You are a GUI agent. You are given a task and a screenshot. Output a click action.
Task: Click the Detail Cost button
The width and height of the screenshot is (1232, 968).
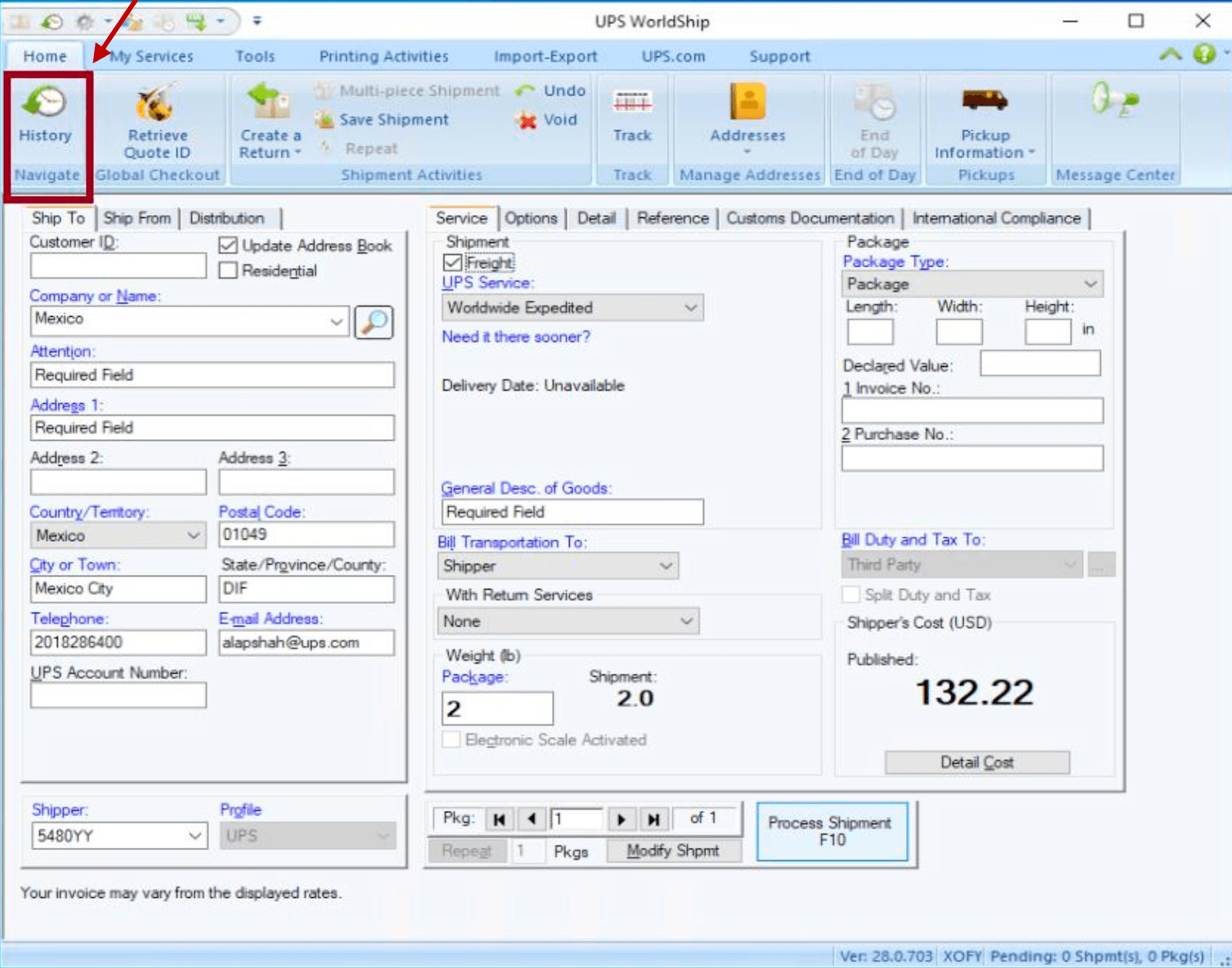point(977,762)
